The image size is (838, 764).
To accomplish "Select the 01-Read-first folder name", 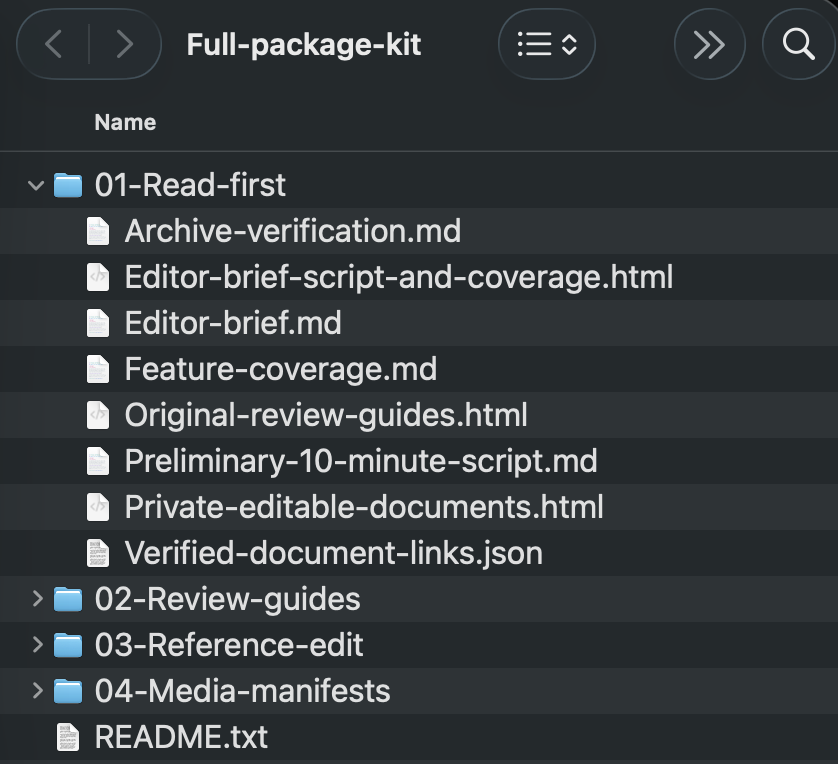I will 190,185.
